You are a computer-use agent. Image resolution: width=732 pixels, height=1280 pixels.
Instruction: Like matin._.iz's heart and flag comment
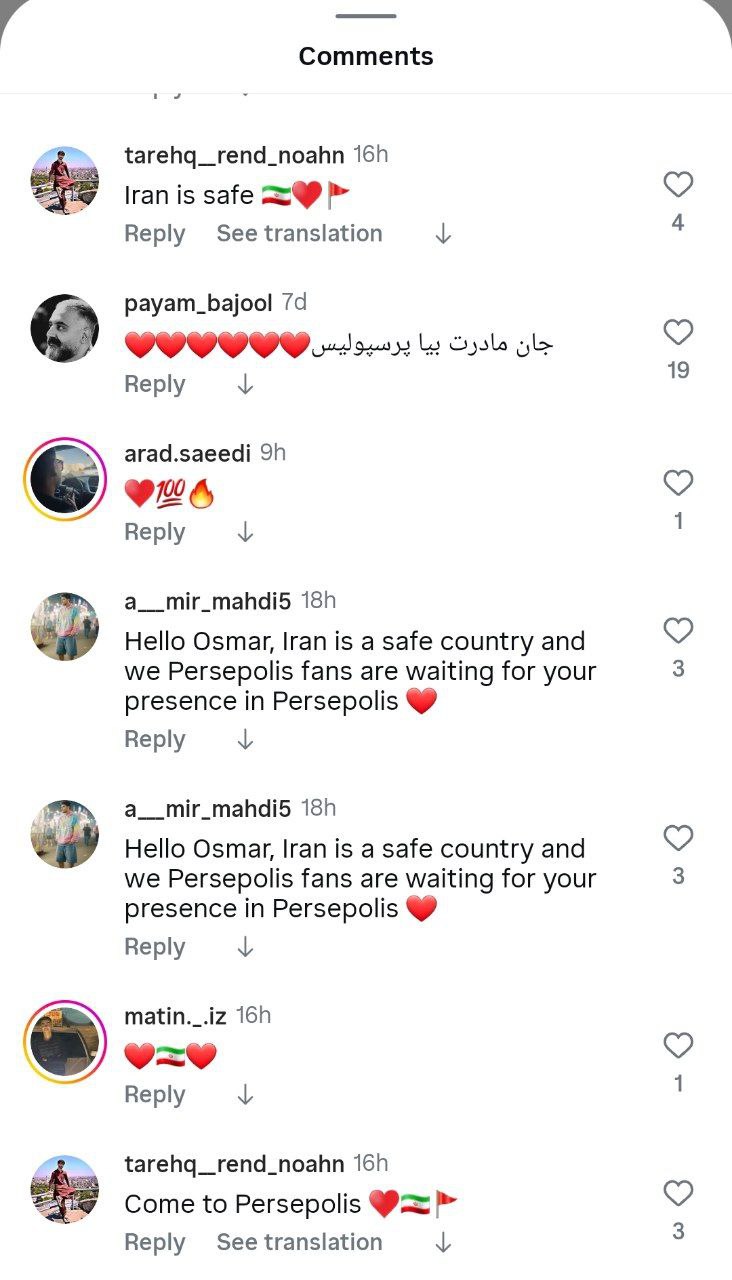[x=678, y=1046]
